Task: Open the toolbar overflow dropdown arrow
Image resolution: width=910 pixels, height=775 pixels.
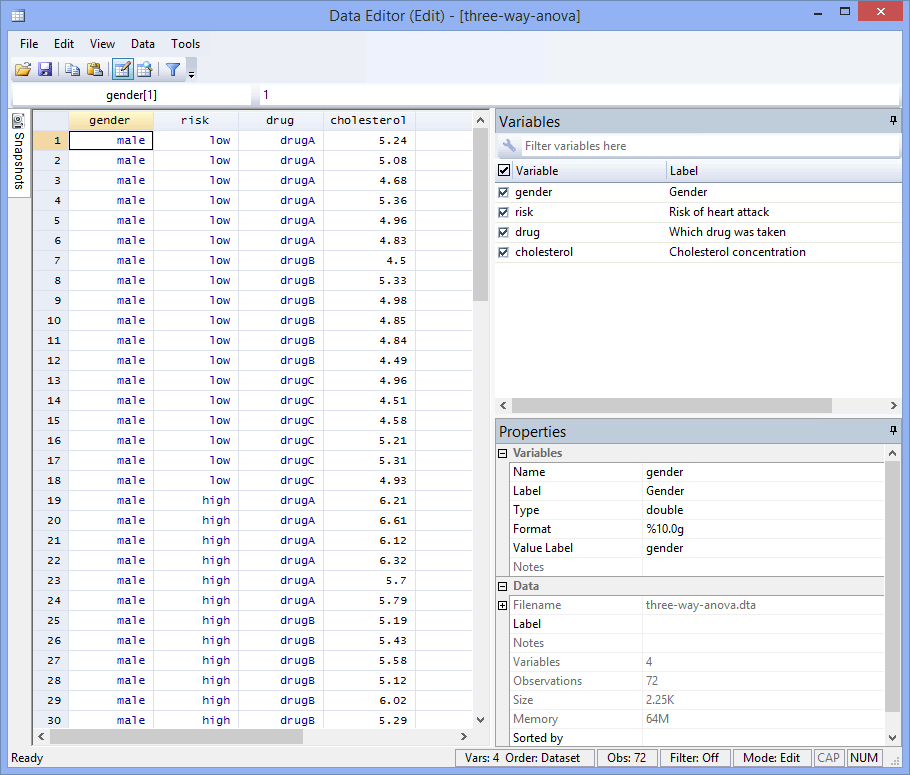Action: (x=190, y=73)
